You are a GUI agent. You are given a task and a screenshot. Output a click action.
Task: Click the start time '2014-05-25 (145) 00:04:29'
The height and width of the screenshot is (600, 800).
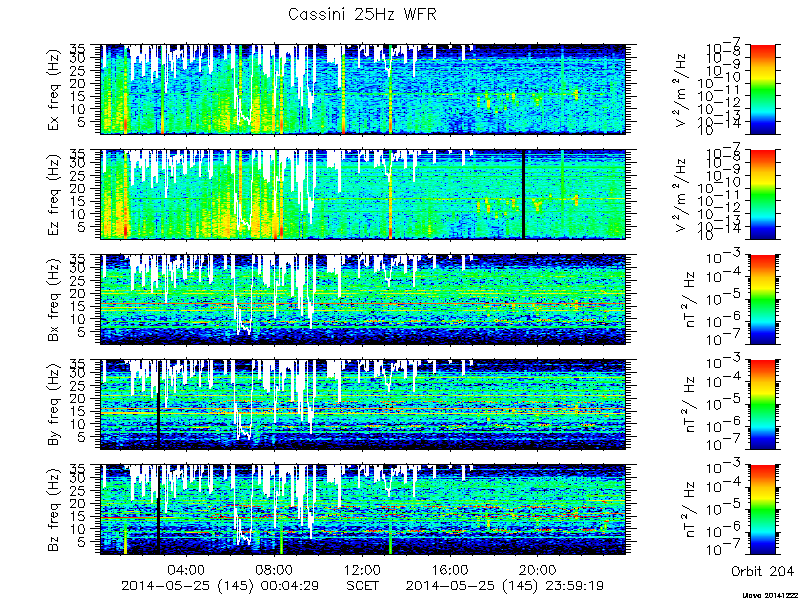pos(220,586)
